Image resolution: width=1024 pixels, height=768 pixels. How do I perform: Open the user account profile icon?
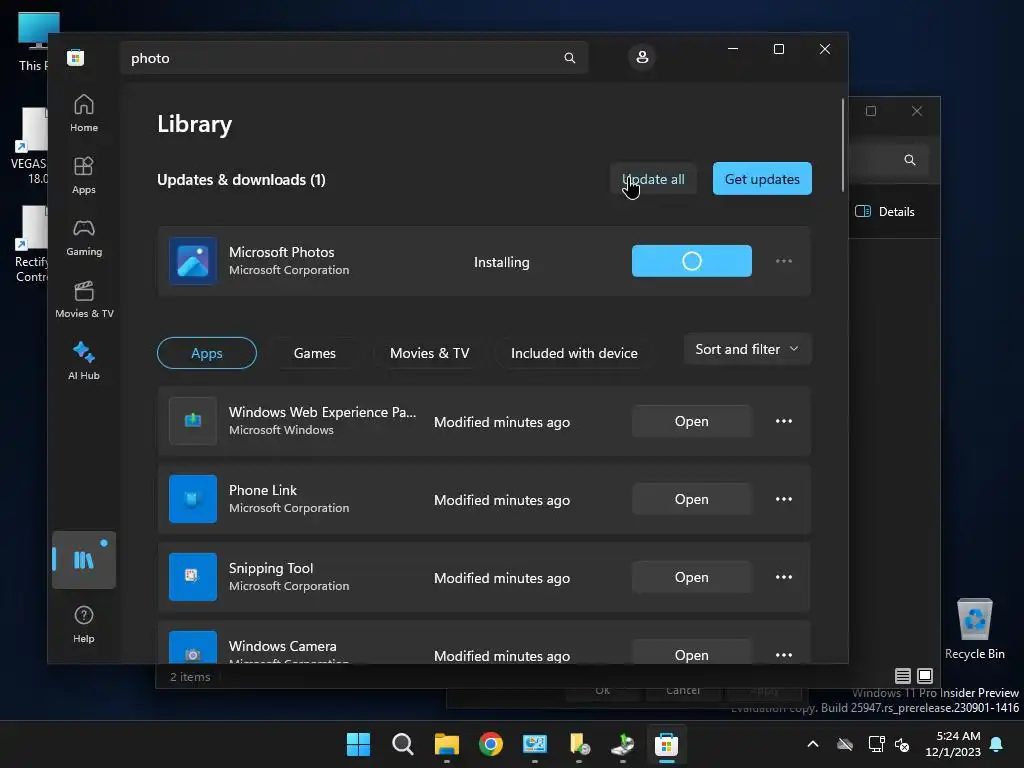pyautogui.click(x=642, y=57)
